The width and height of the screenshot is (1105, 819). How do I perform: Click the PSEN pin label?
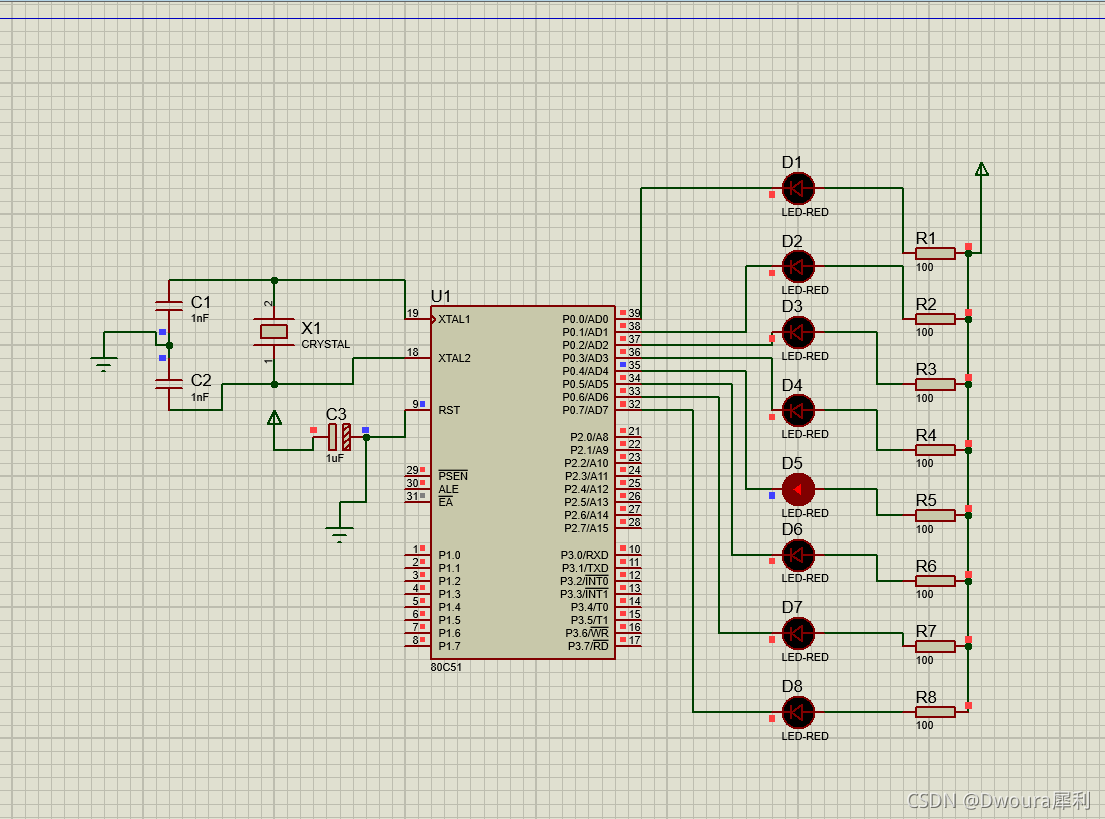452,476
